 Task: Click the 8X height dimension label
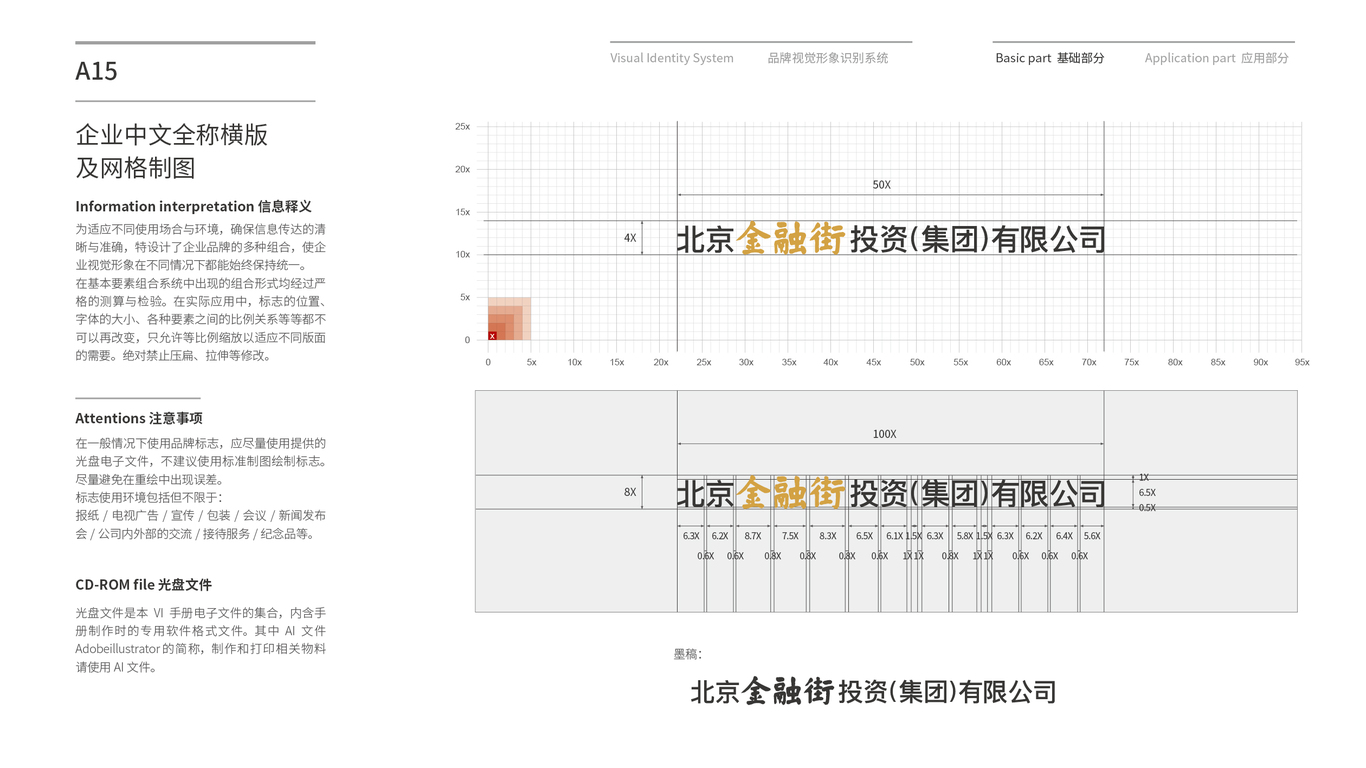(630, 492)
